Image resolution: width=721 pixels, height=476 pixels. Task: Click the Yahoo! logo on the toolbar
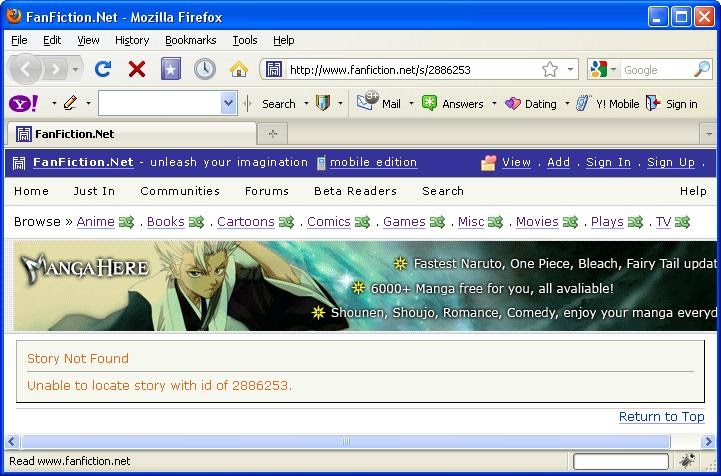click(x=23, y=103)
